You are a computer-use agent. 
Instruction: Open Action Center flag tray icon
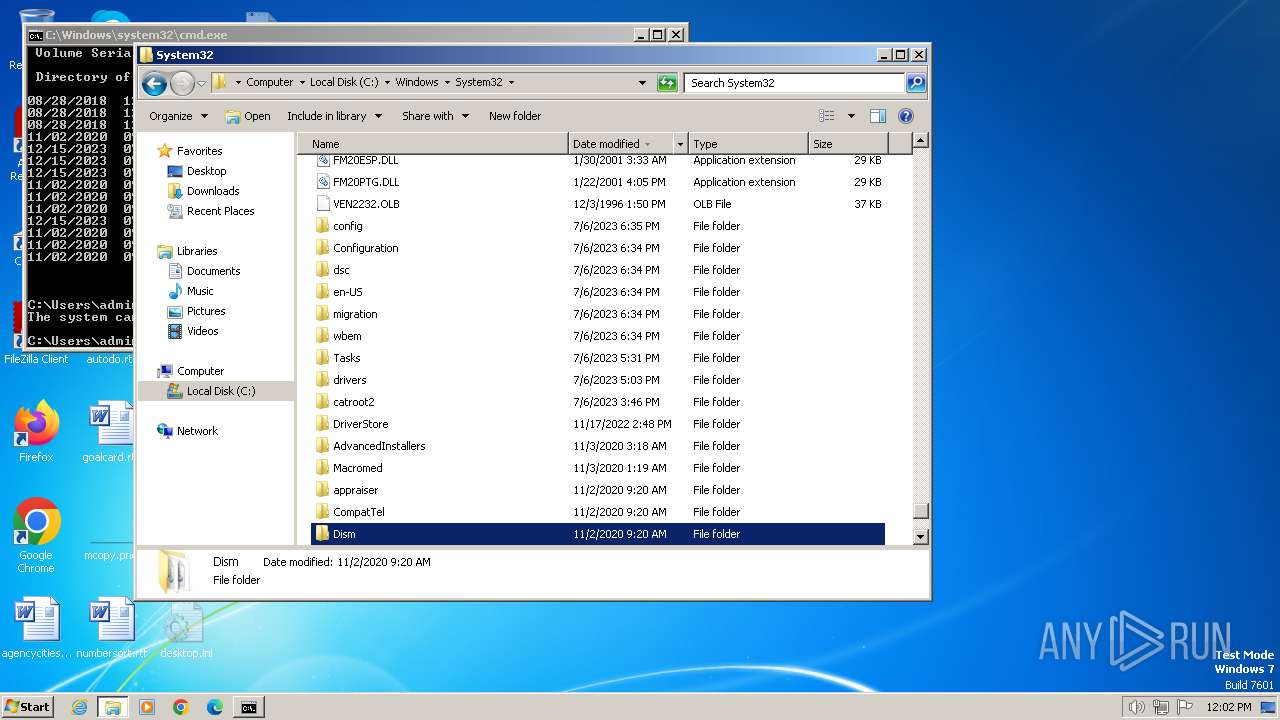[x=1185, y=707]
